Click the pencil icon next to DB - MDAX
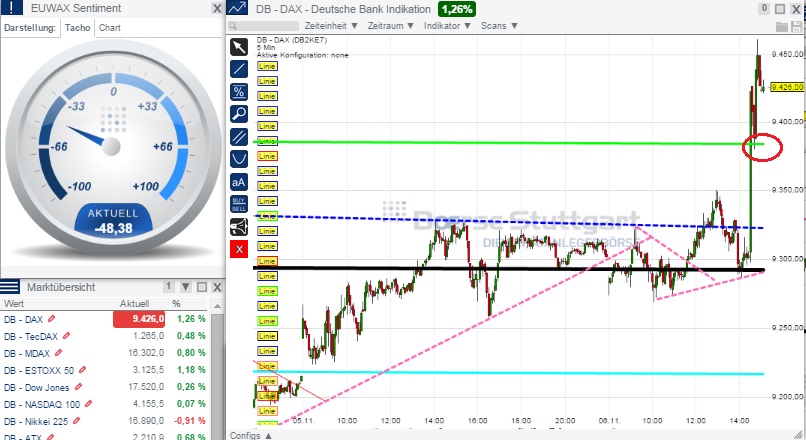This screenshot has width=806, height=440. 58,353
